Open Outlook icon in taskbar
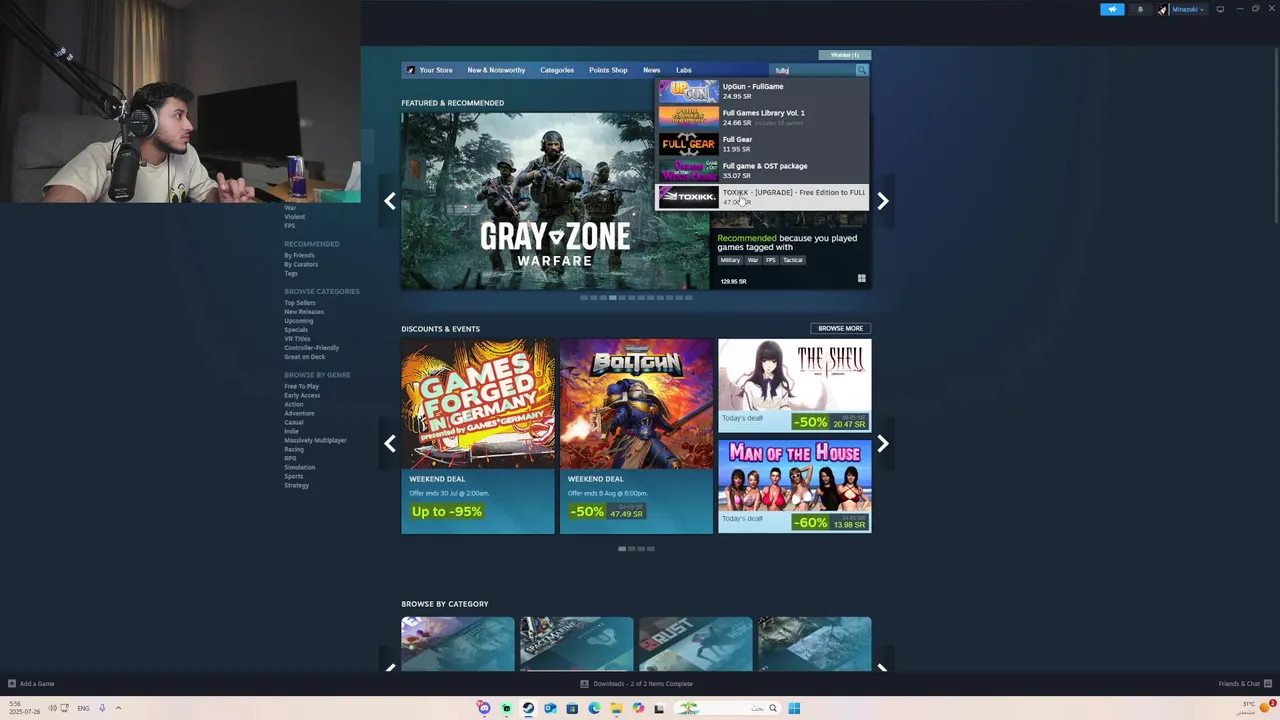The width and height of the screenshot is (1280, 720). point(550,708)
